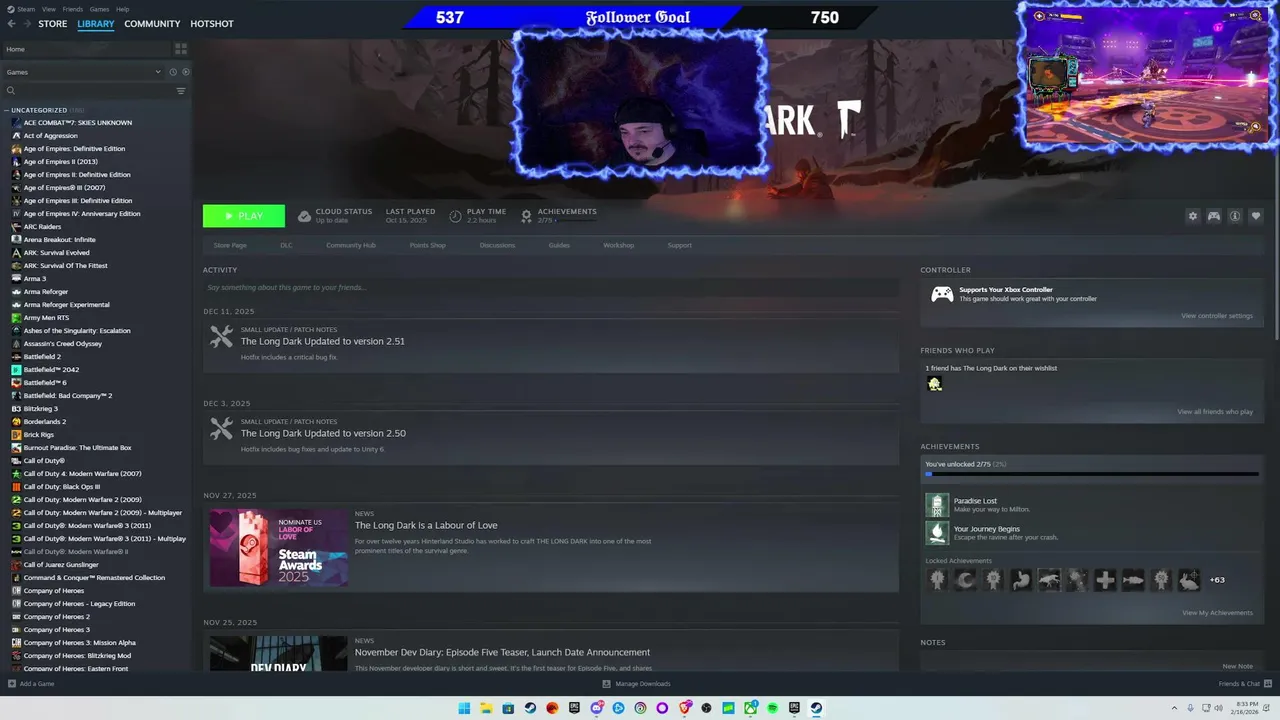This screenshot has height=720, width=1280.
Task: Click View My Achievements
Action: 1217,613
